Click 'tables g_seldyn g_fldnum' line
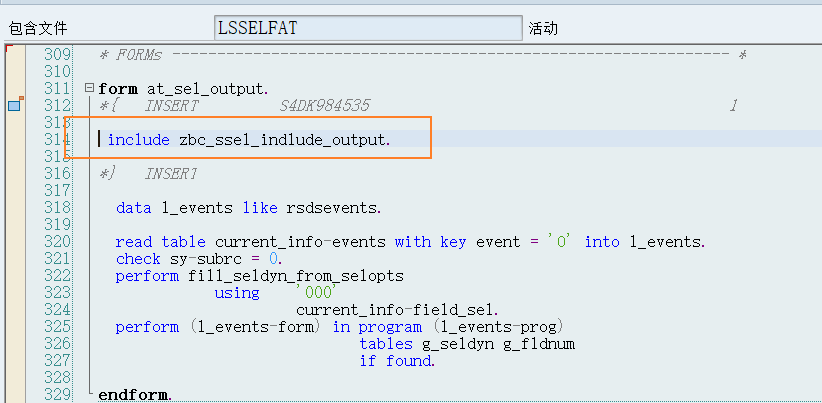 (x=467, y=344)
